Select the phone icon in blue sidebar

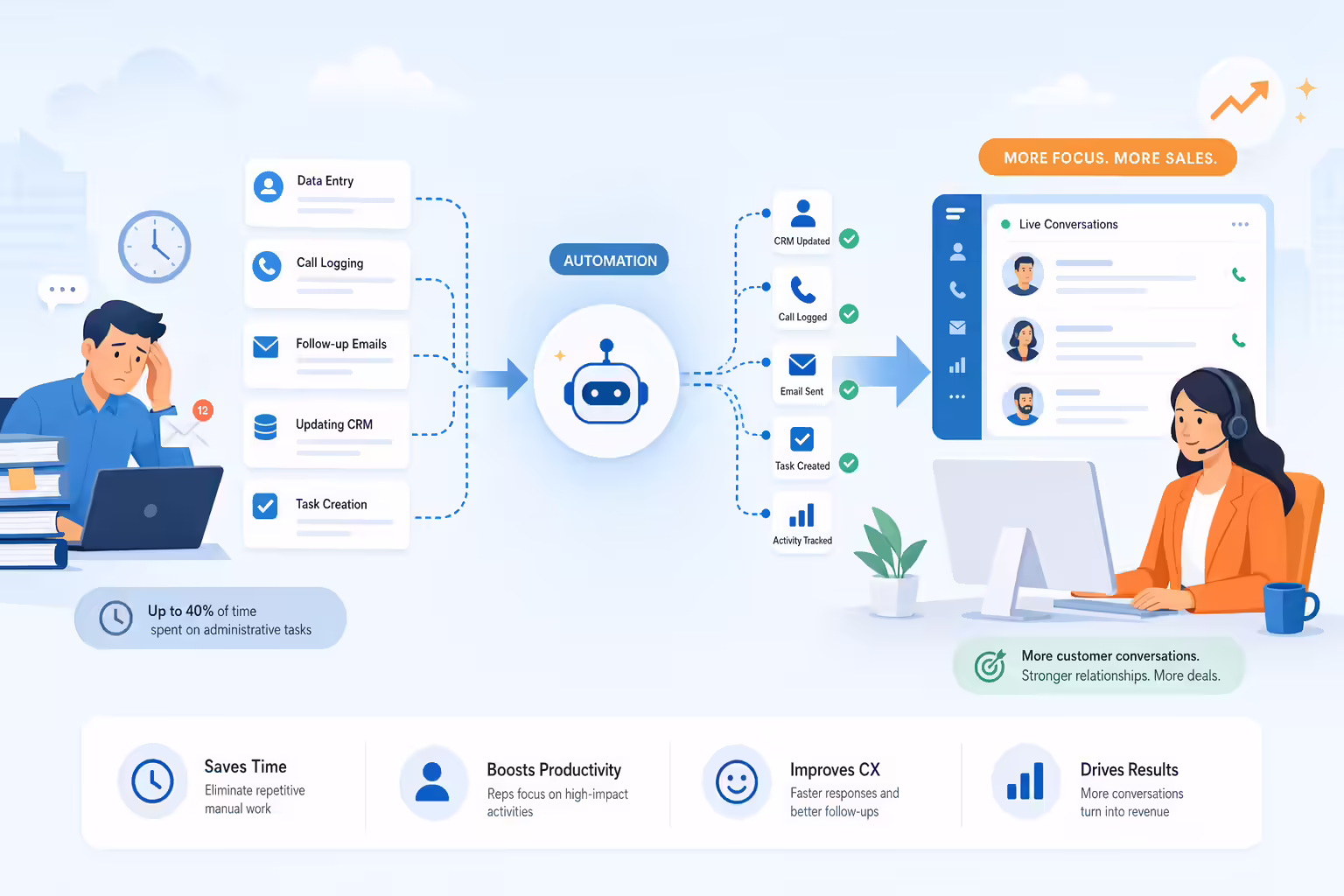[x=957, y=290]
